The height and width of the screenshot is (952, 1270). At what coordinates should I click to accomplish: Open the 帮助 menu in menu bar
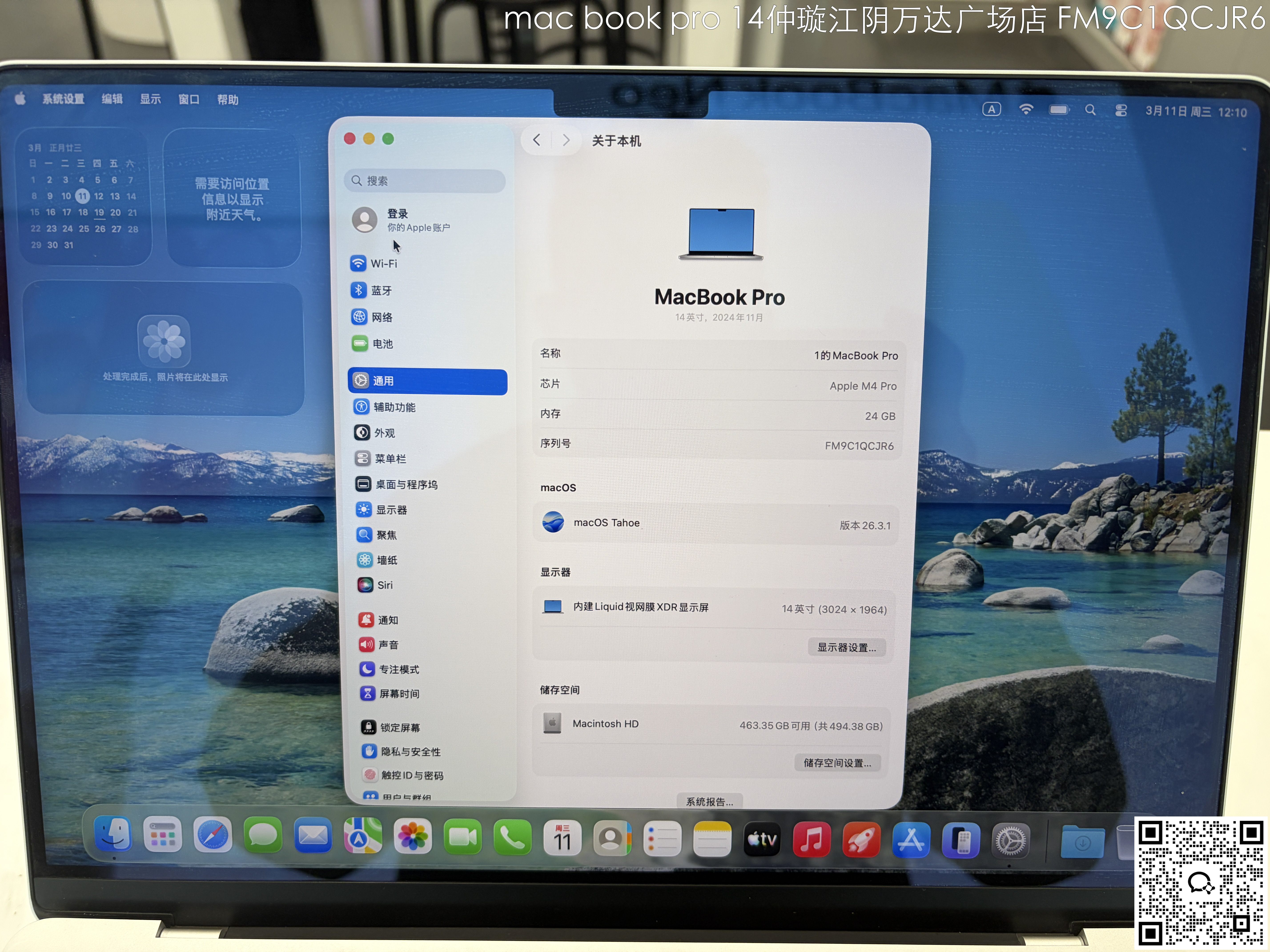tap(227, 100)
